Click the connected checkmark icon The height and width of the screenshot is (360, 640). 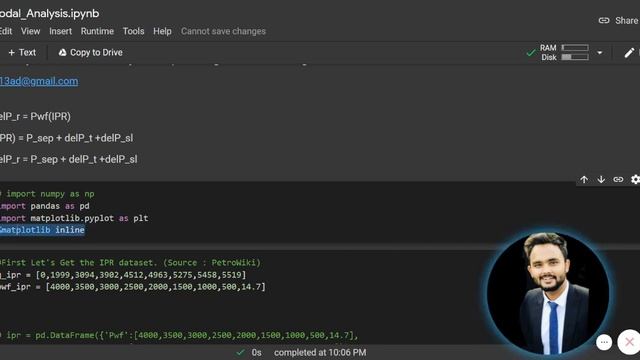(531, 53)
